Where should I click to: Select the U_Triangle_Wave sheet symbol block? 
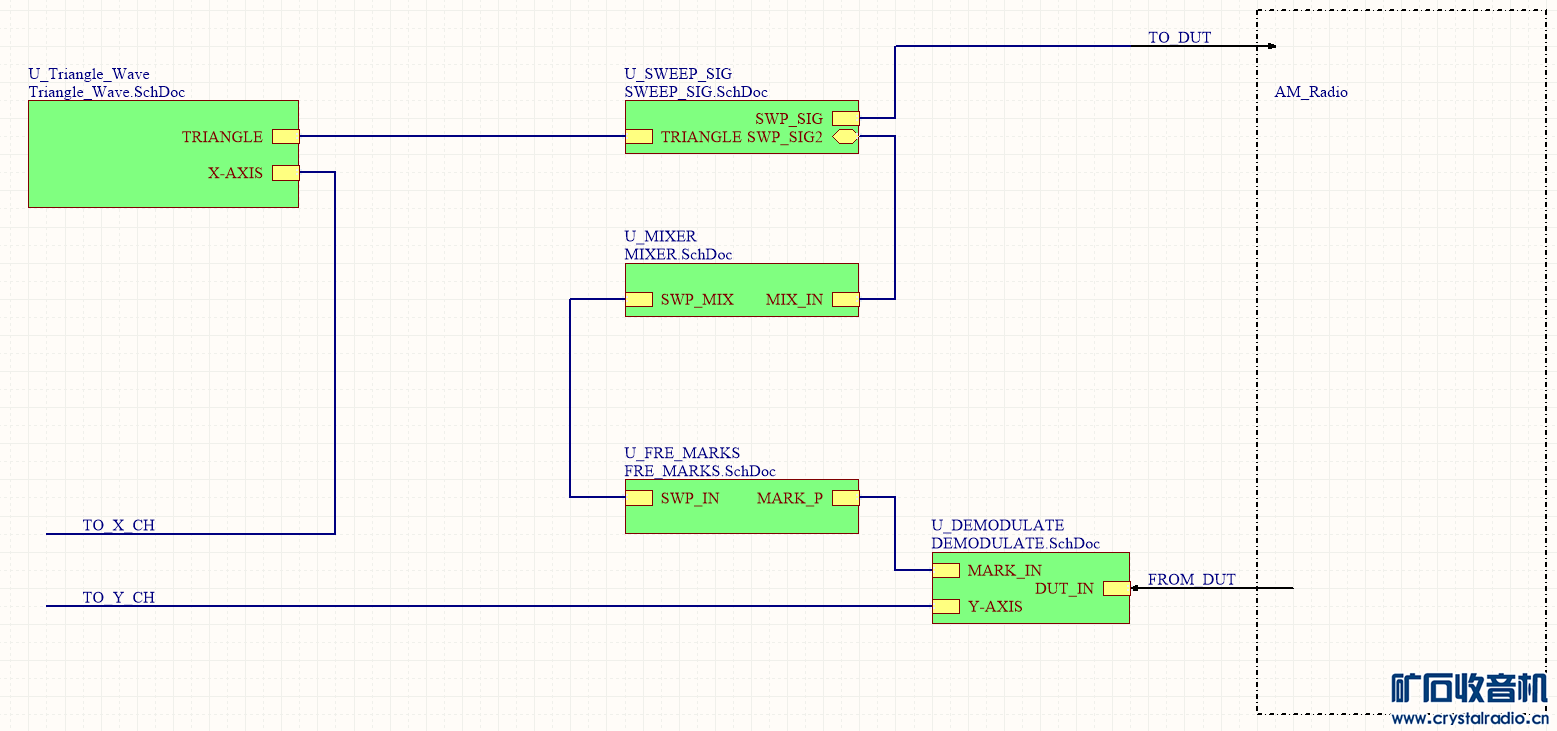(163, 153)
